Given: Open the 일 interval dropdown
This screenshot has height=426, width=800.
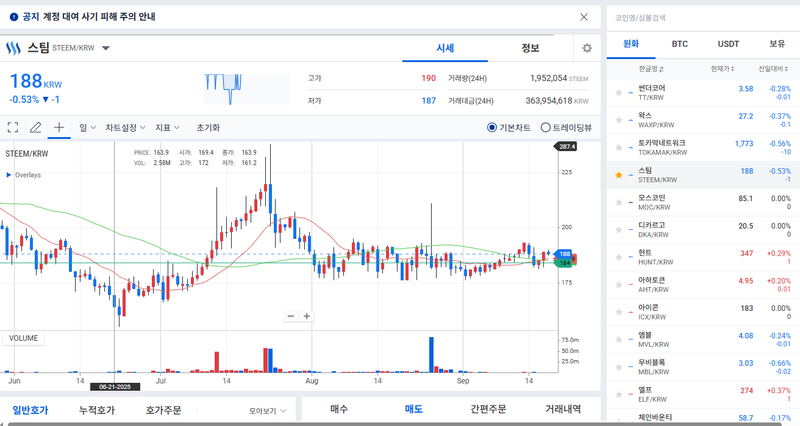Looking at the screenshot, I should tap(87, 128).
